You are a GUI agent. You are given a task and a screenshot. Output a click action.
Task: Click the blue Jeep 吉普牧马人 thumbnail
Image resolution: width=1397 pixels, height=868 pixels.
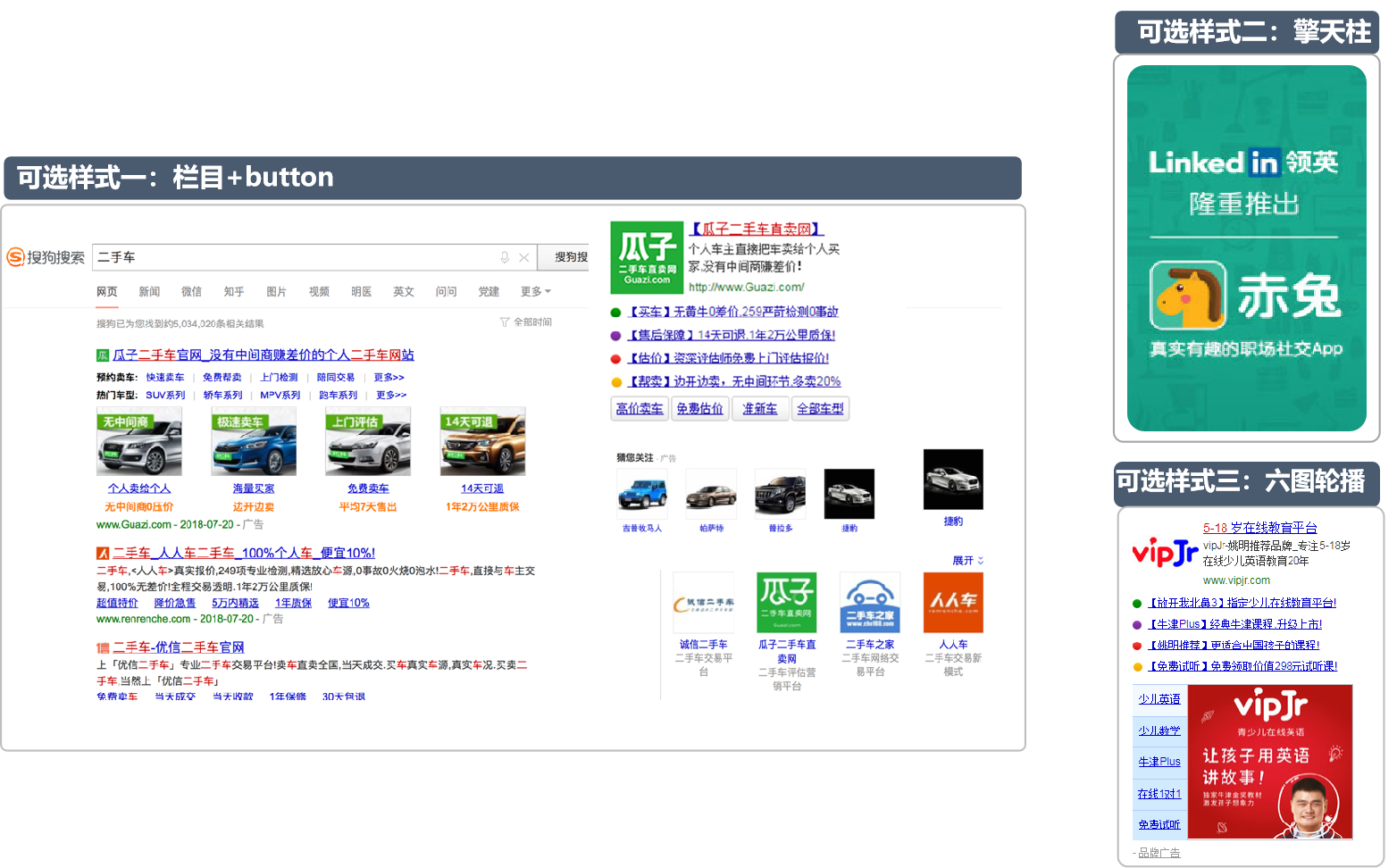click(641, 493)
